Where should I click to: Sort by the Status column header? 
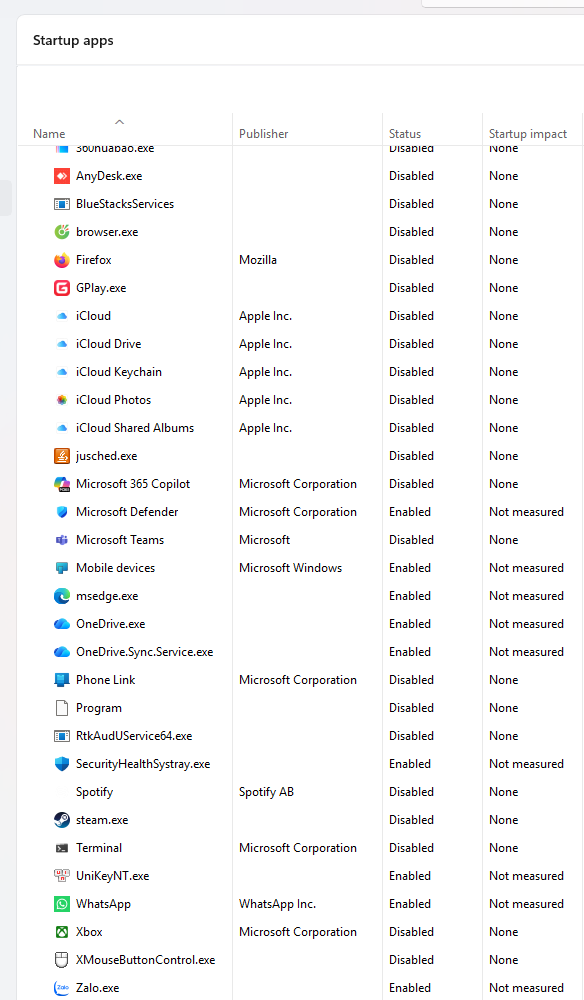tap(405, 134)
